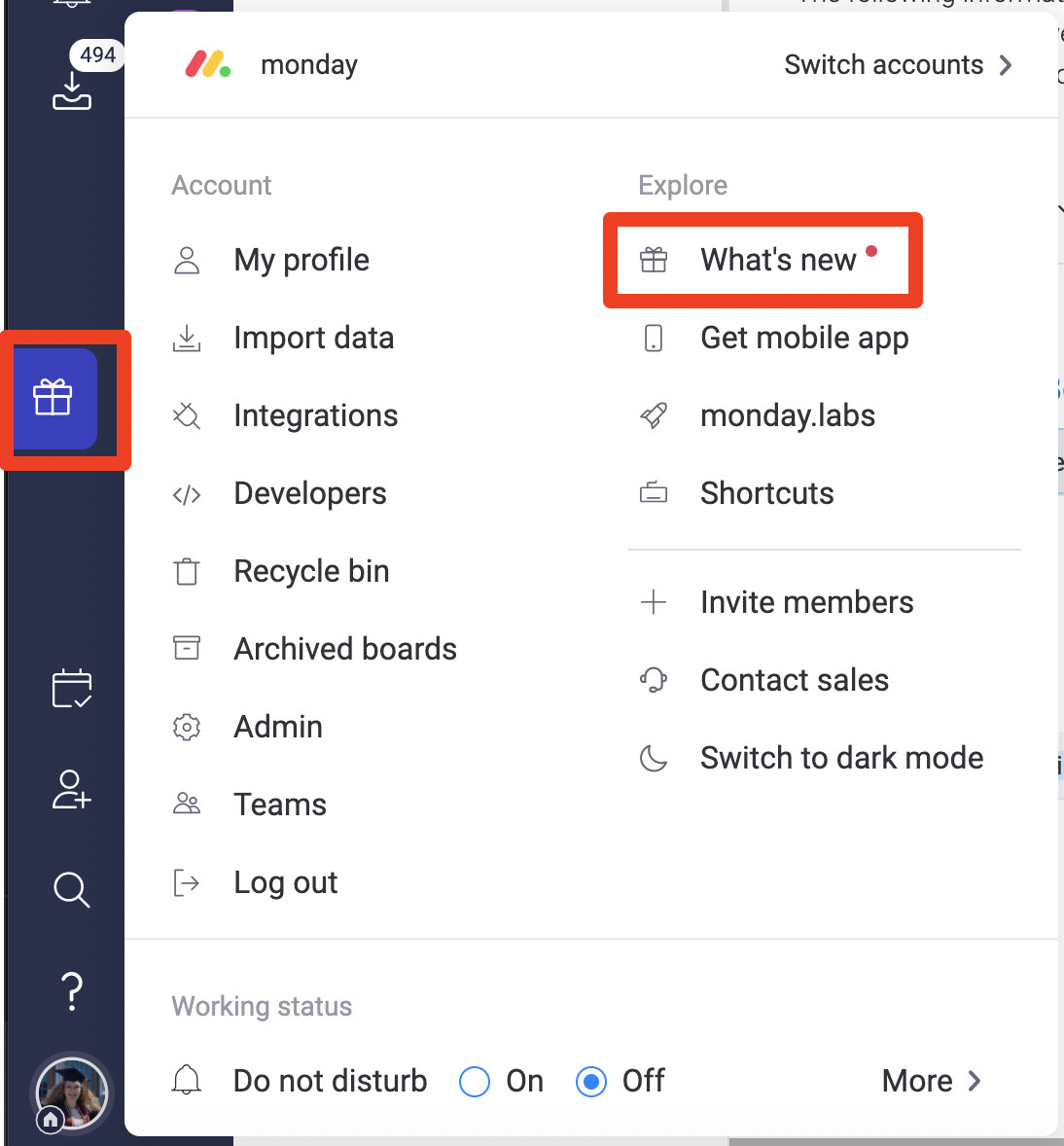Click Log out
The height and width of the screenshot is (1146, 1064).
[x=286, y=883]
